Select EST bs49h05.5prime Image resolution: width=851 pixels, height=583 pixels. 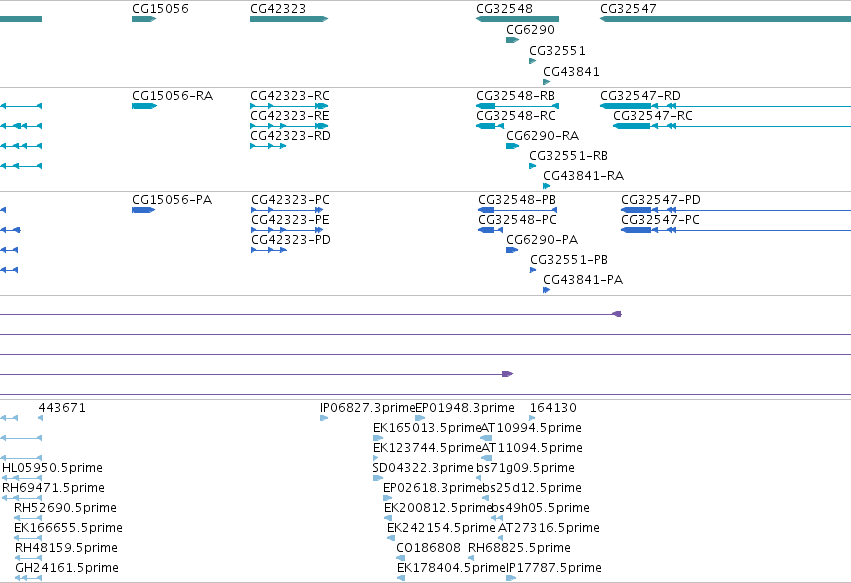click(x=540, y=508)
